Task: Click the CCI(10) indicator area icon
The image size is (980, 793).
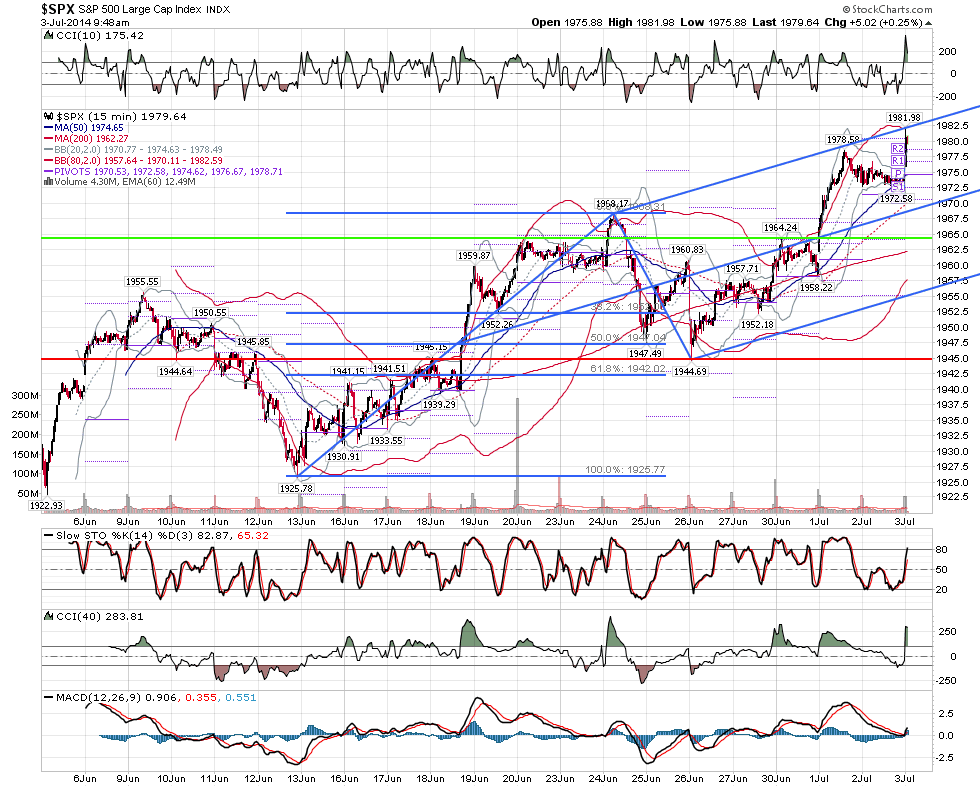Action: click(x=49, y=36)
